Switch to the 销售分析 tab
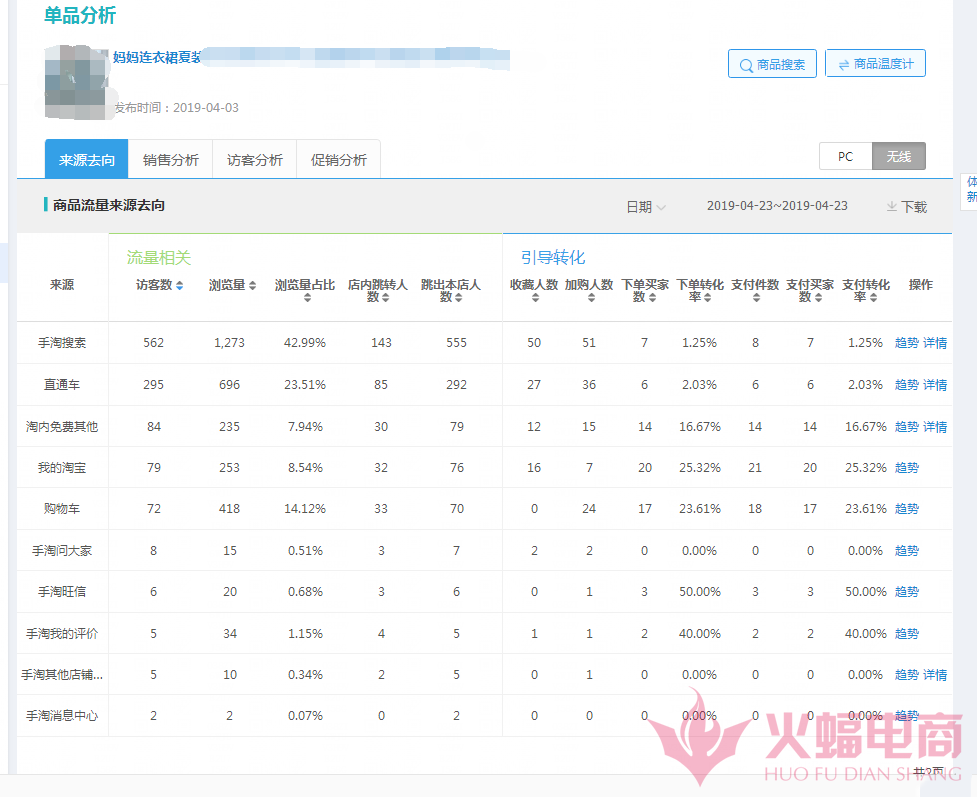The height and width of the screenshot is (797, 977). coord(170,160)
